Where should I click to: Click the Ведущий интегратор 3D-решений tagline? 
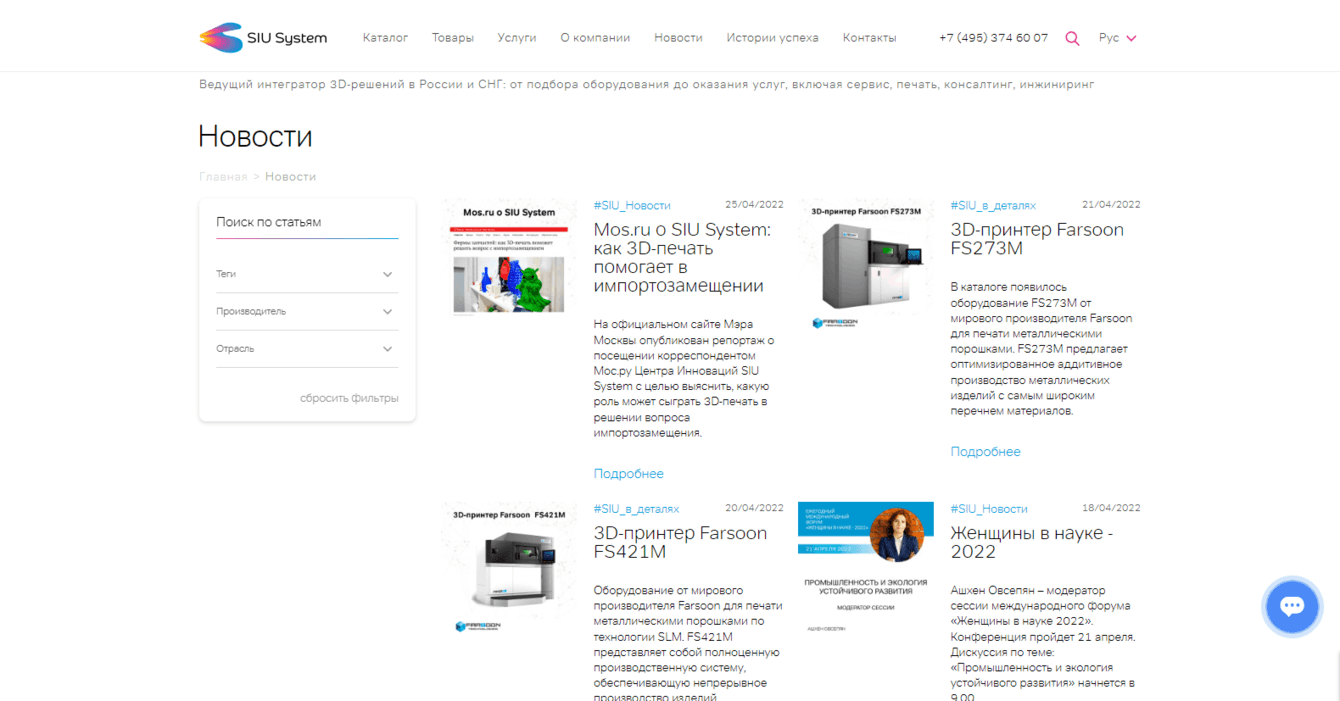coord(646,84)
